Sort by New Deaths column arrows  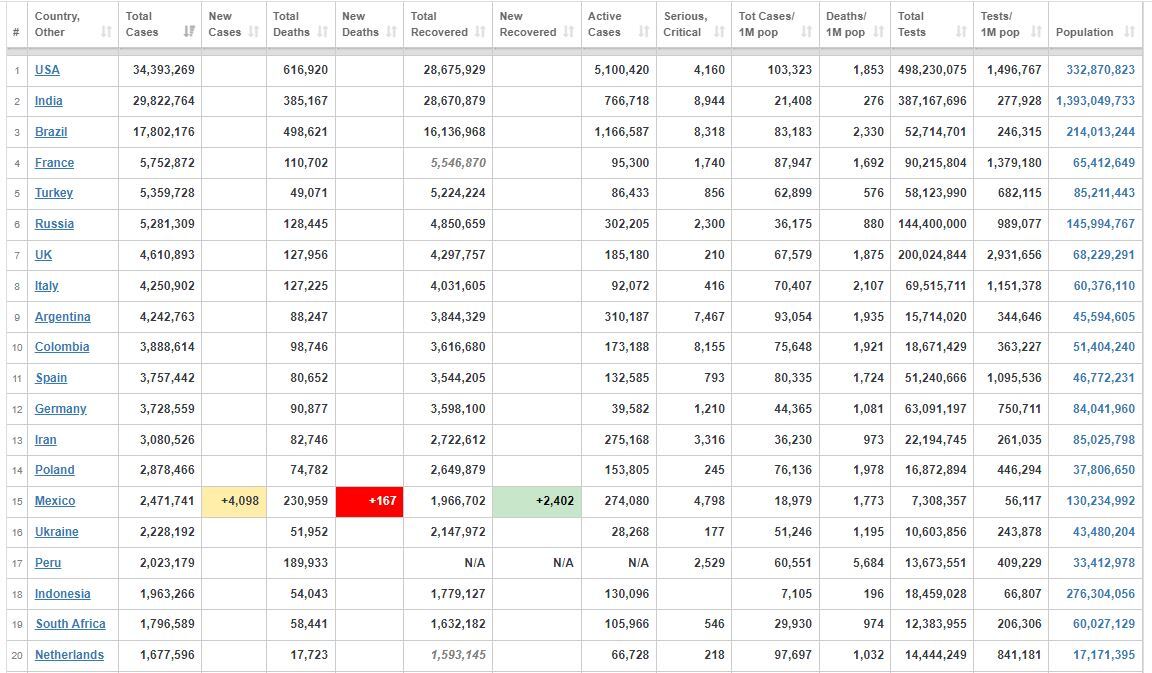pyautogui.click(x=392, y=32)
